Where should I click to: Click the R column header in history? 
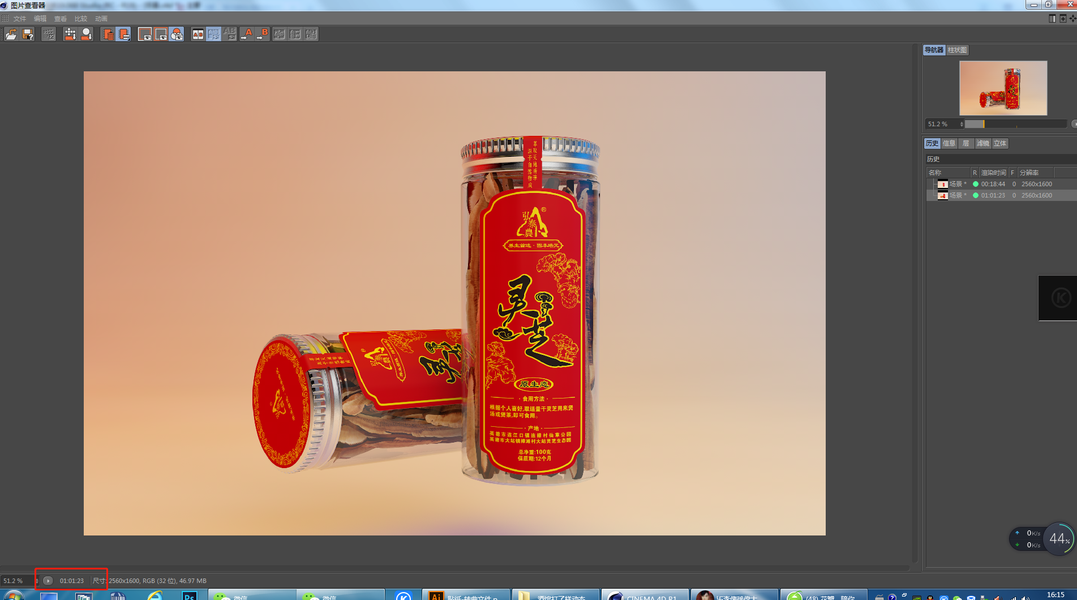coord(975,173)
